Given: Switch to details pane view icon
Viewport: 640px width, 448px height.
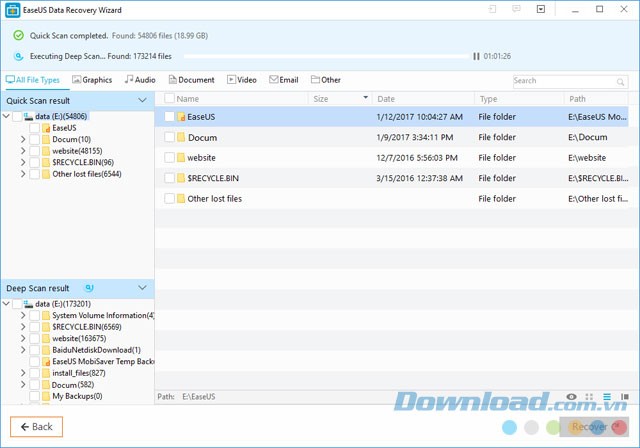Looking at the screenshot, I should [x=624, y=397].
